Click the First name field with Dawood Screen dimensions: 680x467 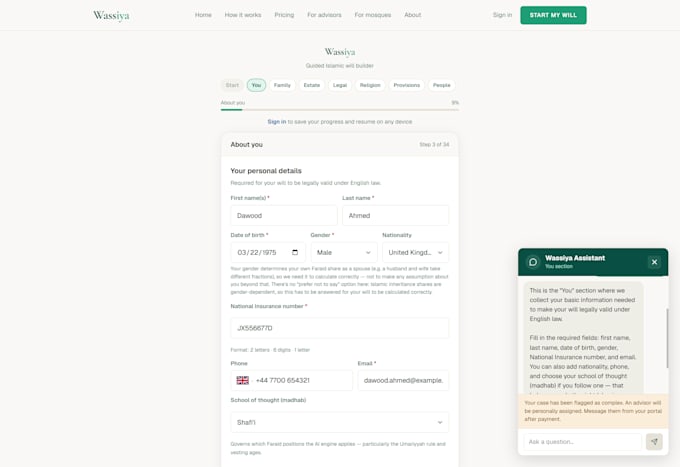[284, 216]
